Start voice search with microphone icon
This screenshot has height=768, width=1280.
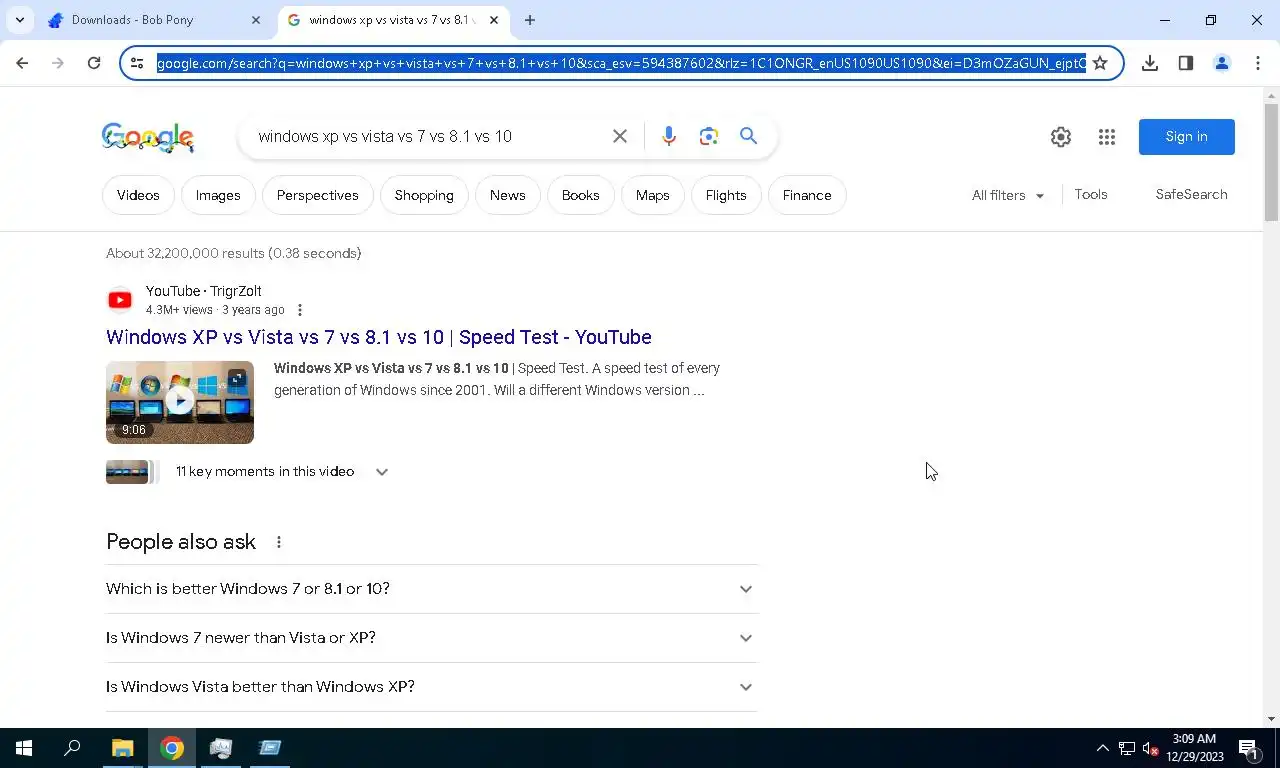click(669, 136)
